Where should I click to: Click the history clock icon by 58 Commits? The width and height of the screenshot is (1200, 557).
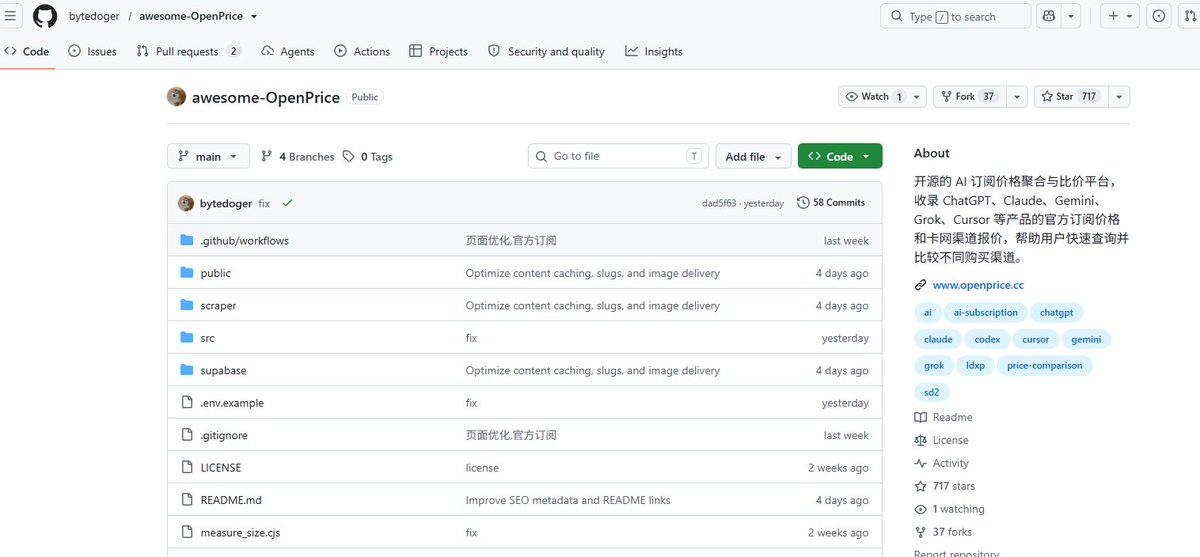803,203
